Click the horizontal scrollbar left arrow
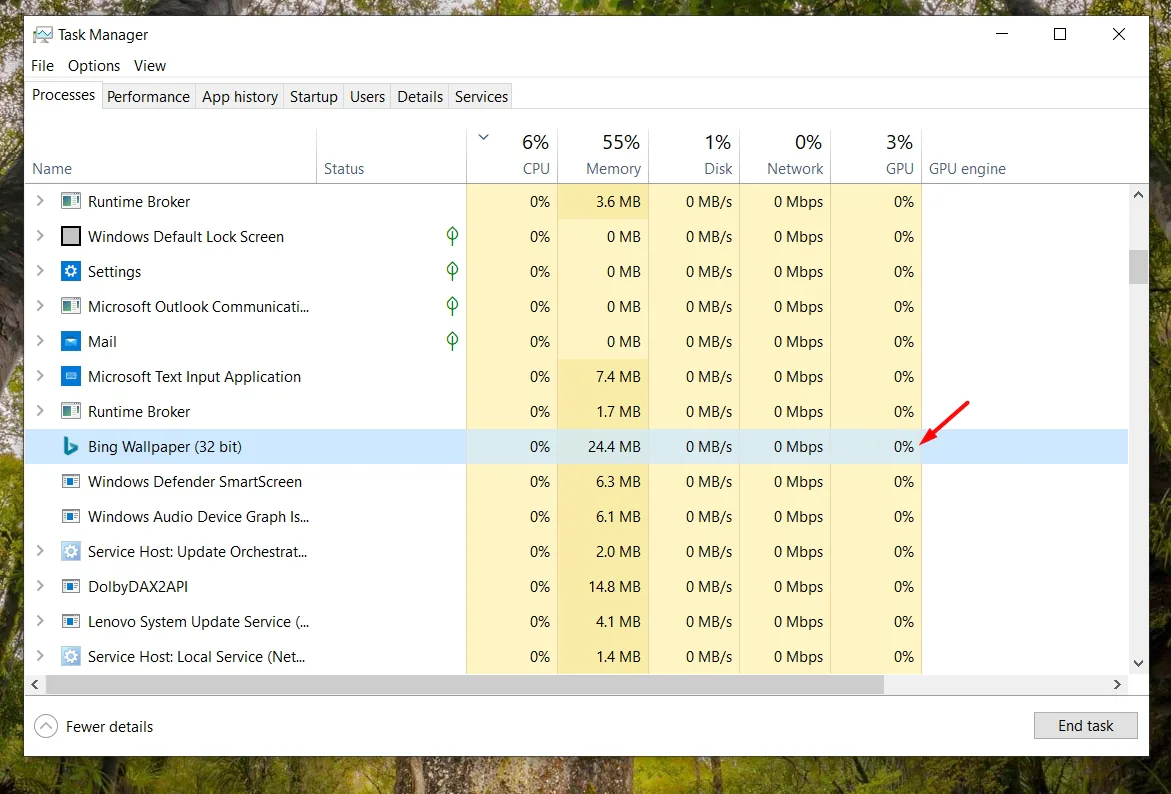This screenshot has width=1171, height=794. pyautogui.click(x=35, y=684)
